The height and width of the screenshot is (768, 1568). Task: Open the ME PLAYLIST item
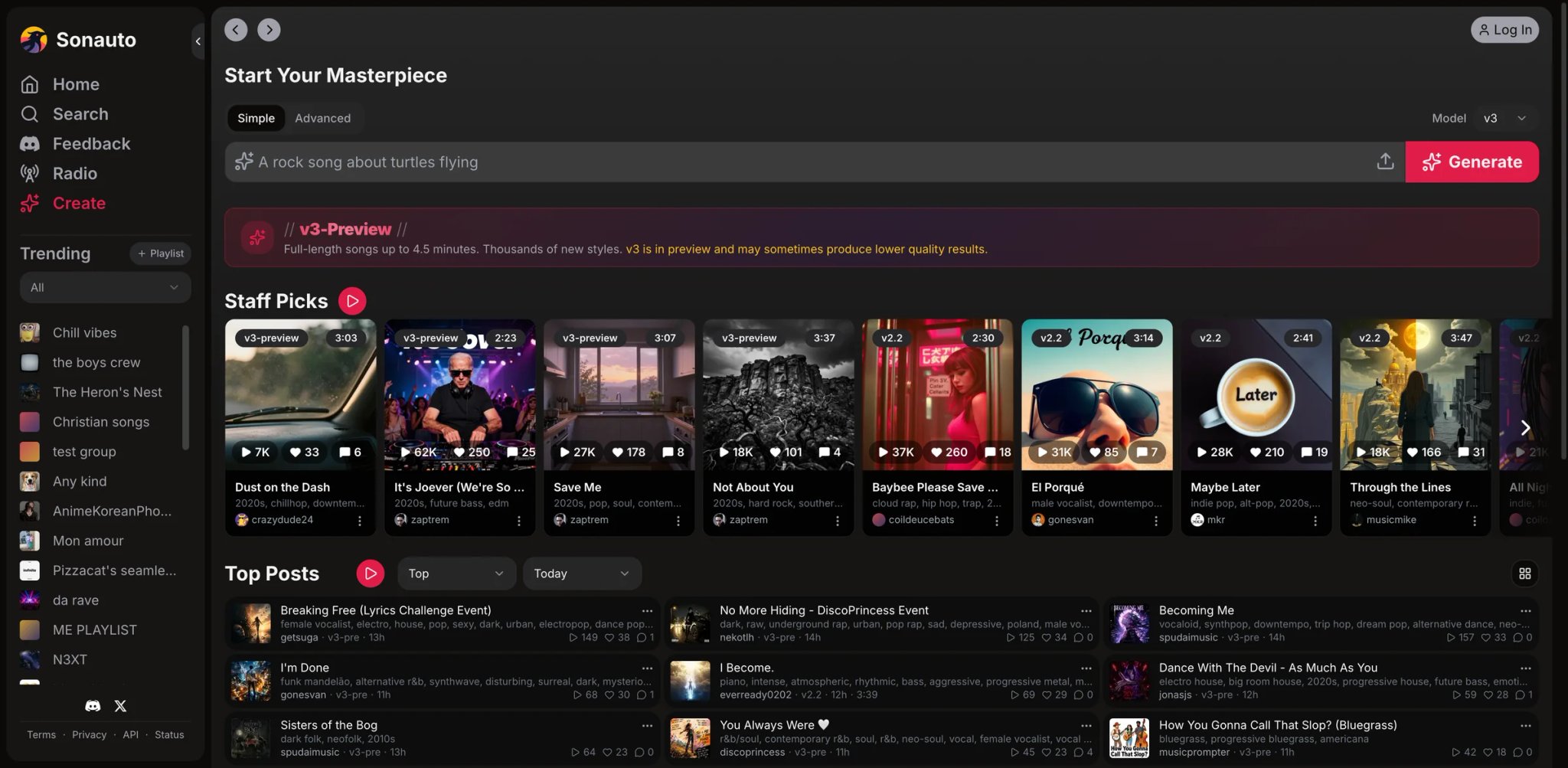[95, 631]
